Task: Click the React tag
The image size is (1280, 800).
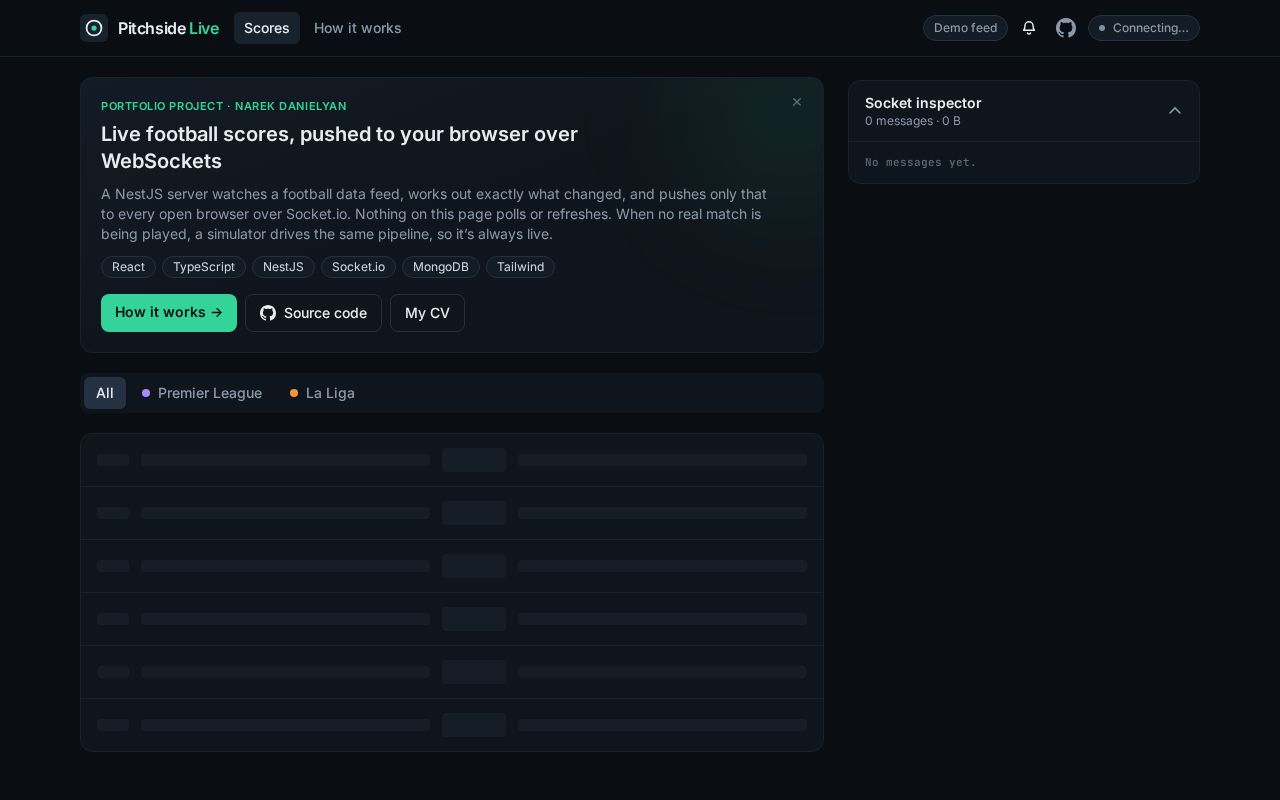Action: 128,267
